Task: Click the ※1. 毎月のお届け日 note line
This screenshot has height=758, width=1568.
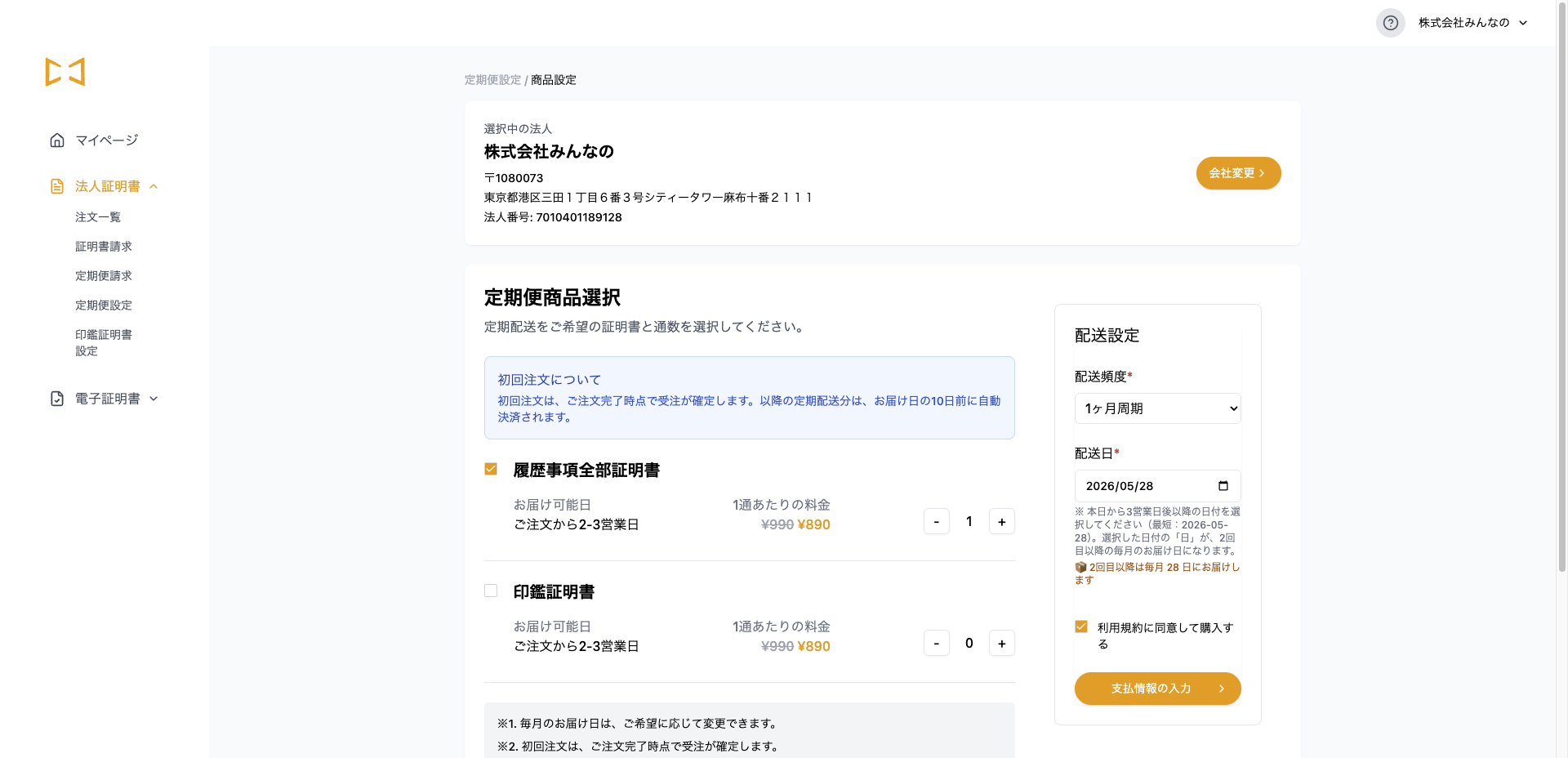Action: 637,724
